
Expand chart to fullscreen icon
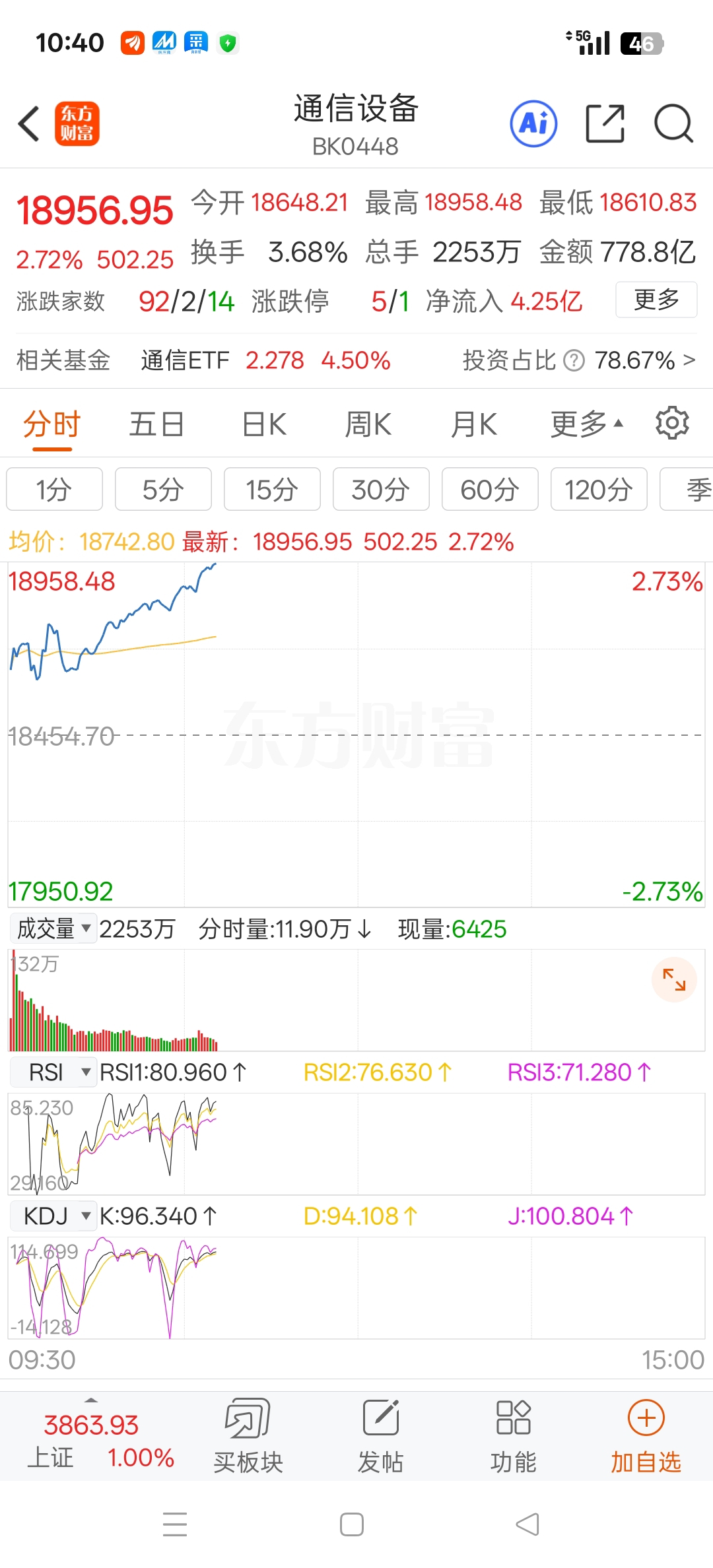coord(674,979)
